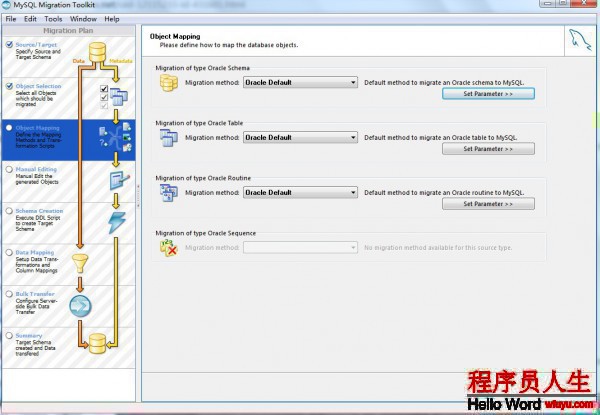Select the Data Mapping step radio
Image resolution: width=600 pixels, height=415 pixels.
[x=9, y=252]
